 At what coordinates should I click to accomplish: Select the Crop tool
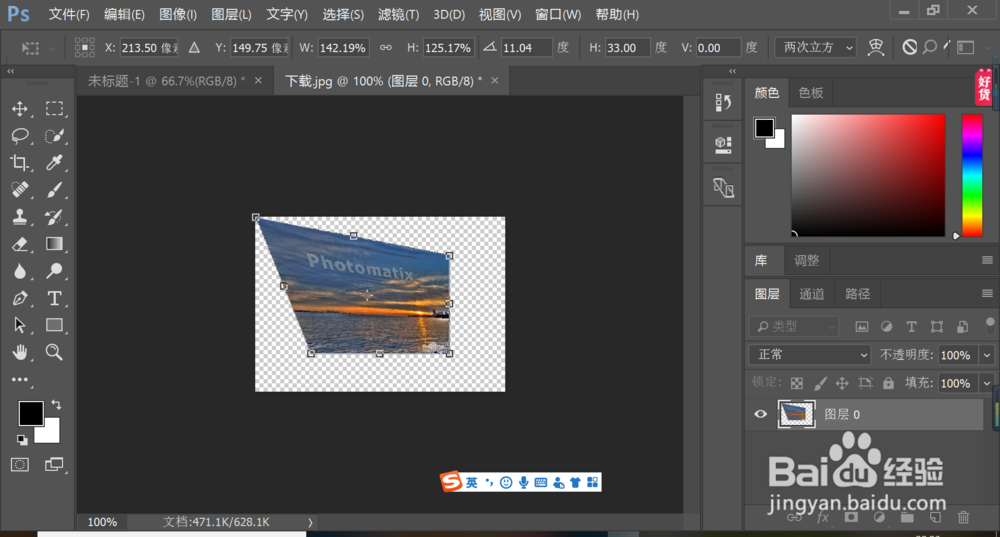click(20, 163)
